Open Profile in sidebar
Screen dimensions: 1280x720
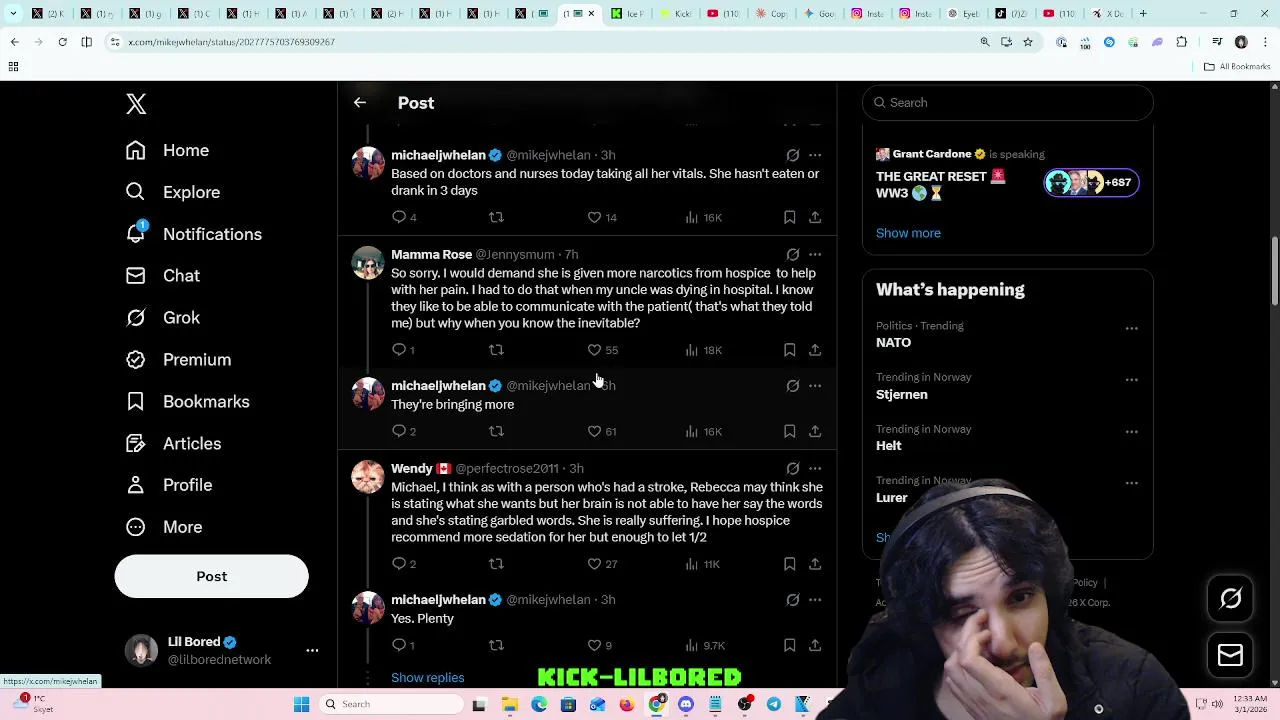(169, 485)
